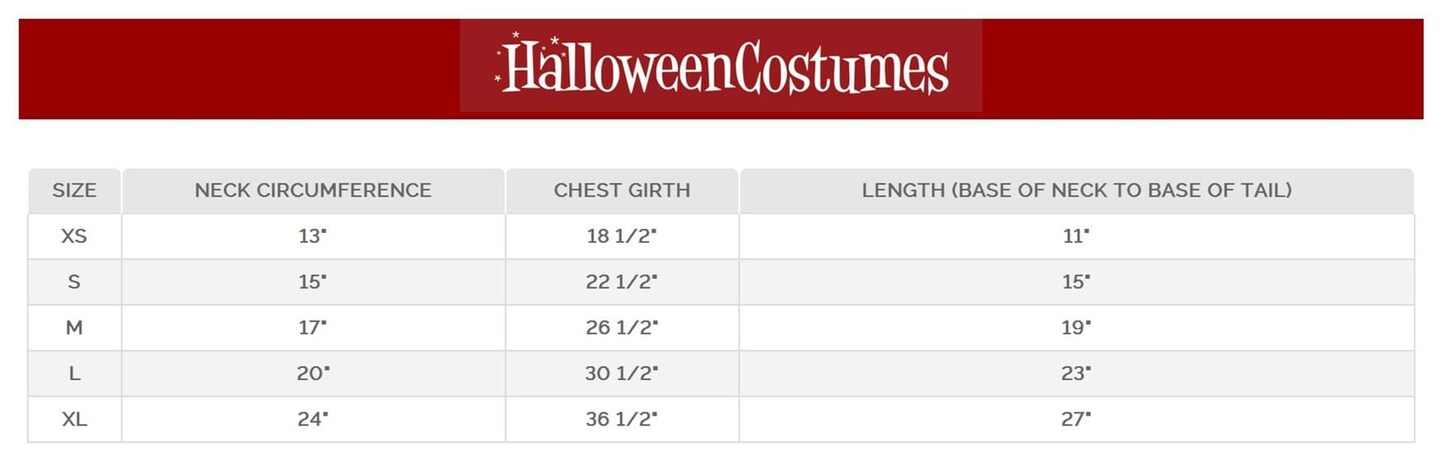Select the 36 1/2" chest girth cell
This screenshot has height=470, width=1440.
point(622,420)
